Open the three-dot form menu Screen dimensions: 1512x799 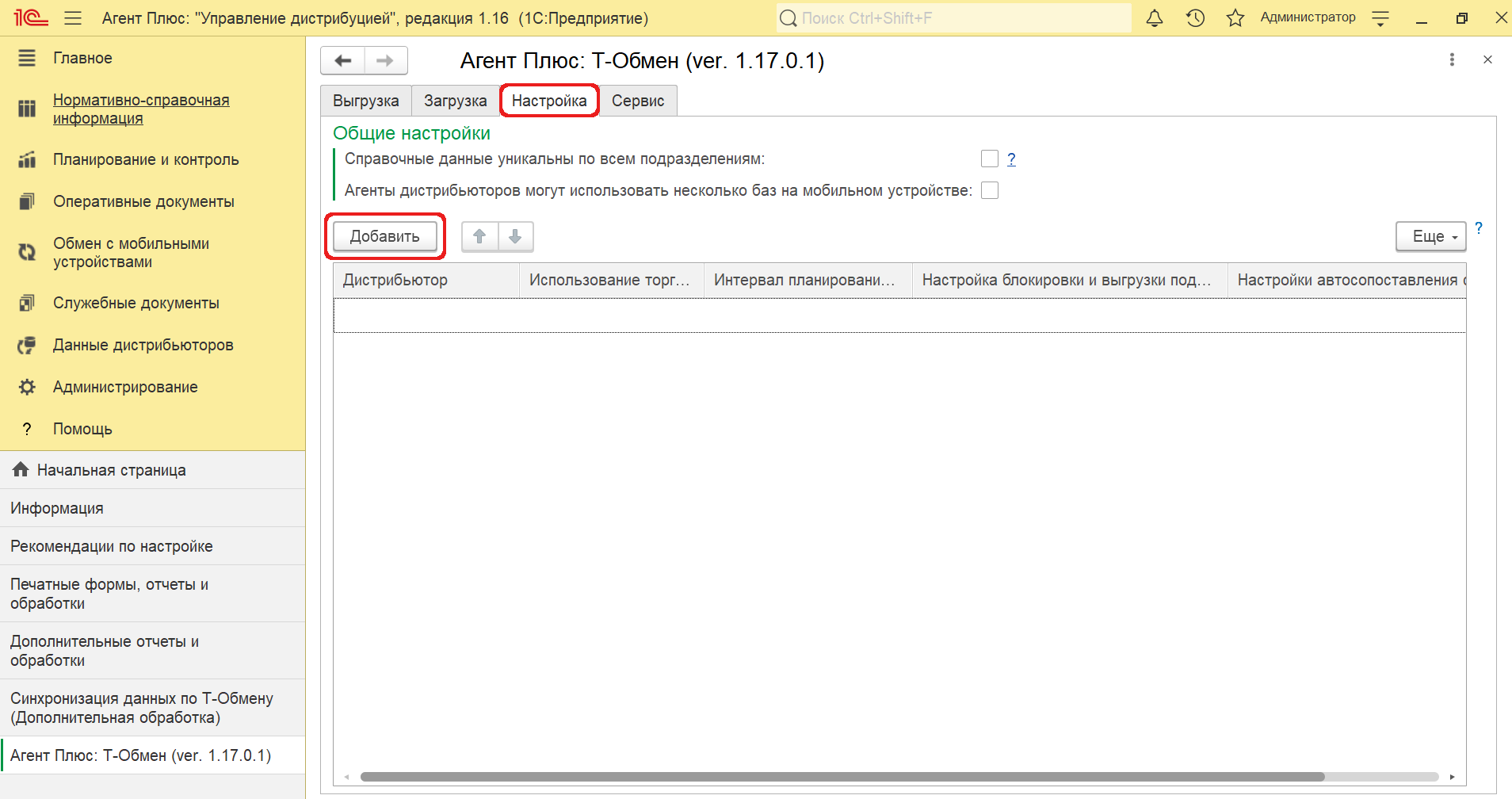coord(1452,59)
